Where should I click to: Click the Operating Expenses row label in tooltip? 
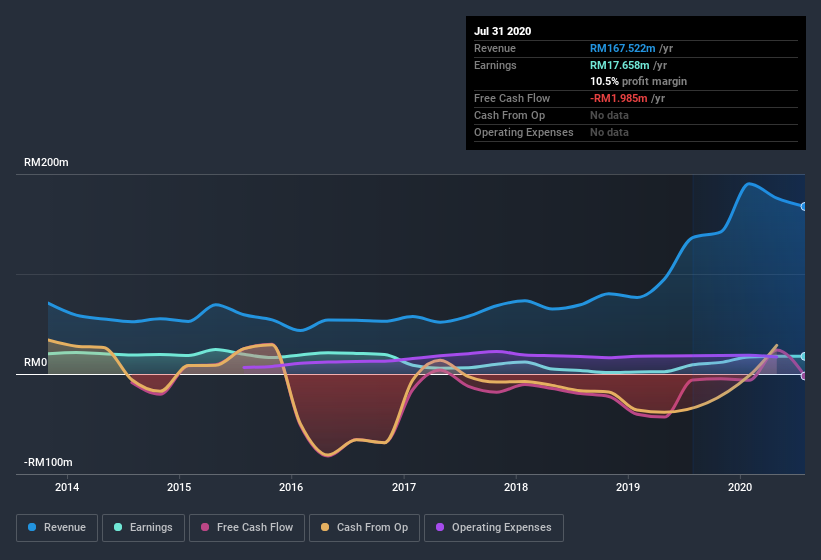[x=524, y=132]
